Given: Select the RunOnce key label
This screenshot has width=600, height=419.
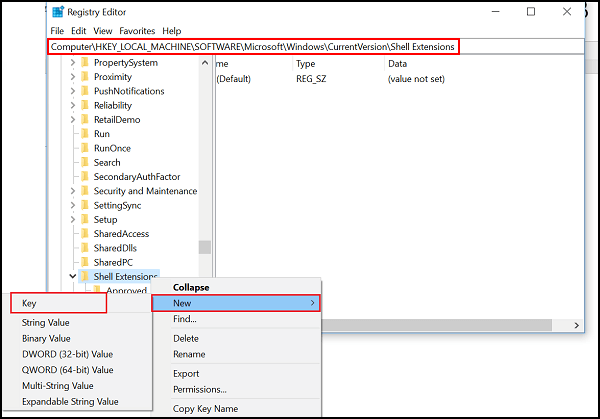Looking at the screenshot, I should click(112, 148).
